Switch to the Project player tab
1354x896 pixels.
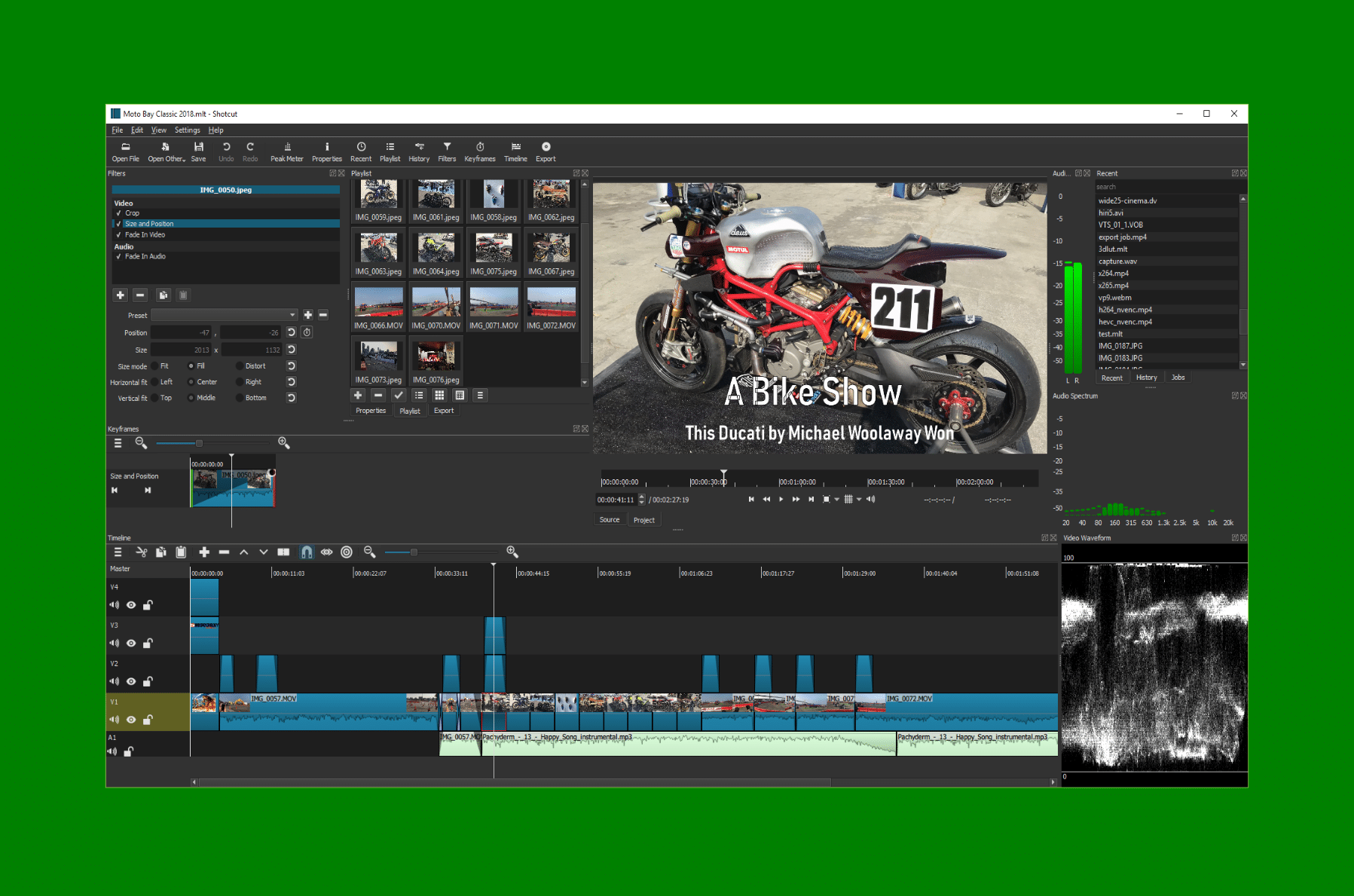tap(644, 520)
